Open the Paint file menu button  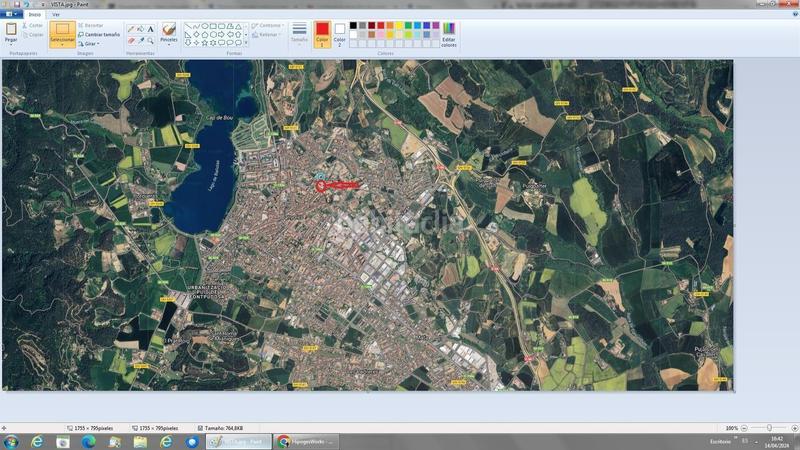pyautogui.click(x=9, y=15)
